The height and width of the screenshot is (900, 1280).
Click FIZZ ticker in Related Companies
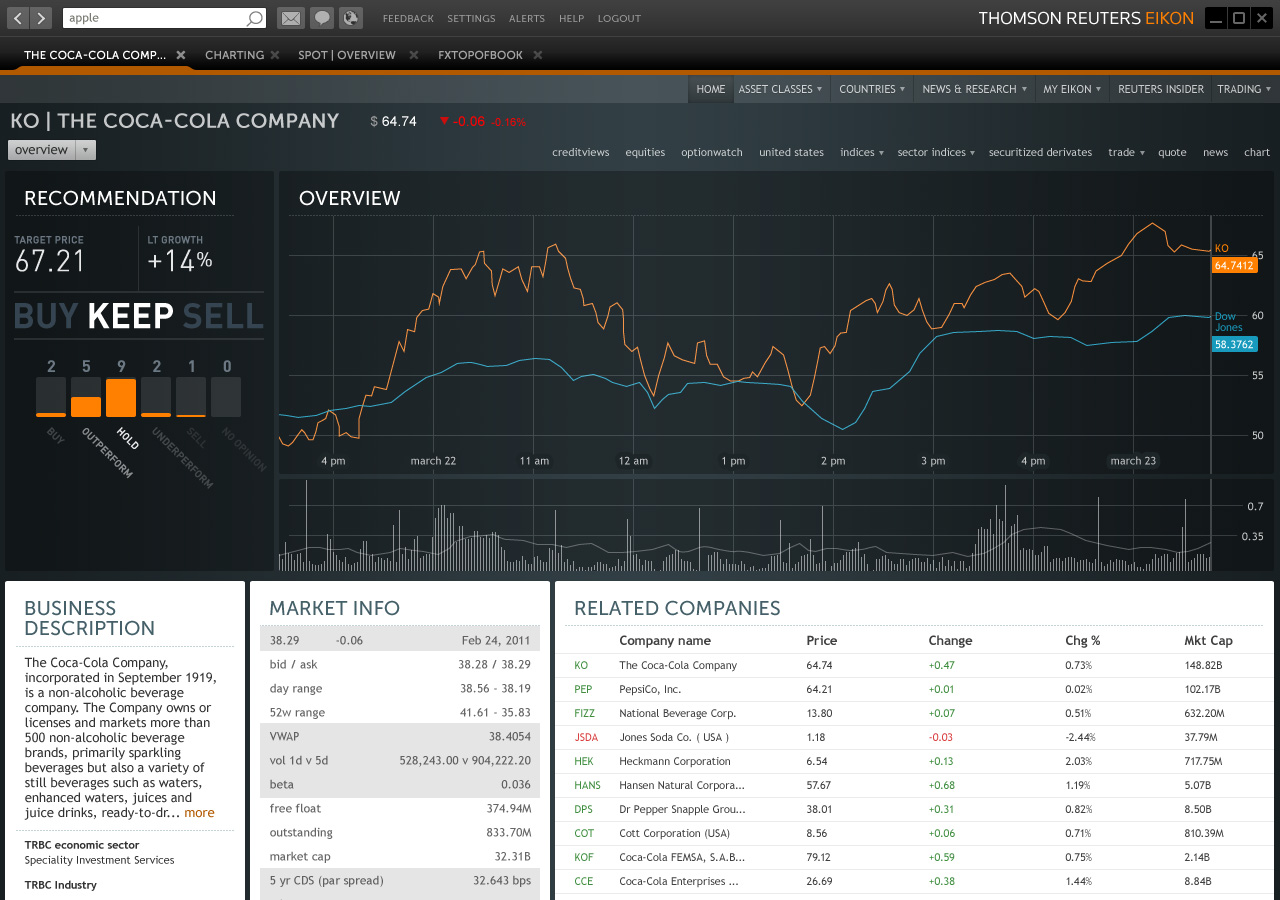point(584,713)
